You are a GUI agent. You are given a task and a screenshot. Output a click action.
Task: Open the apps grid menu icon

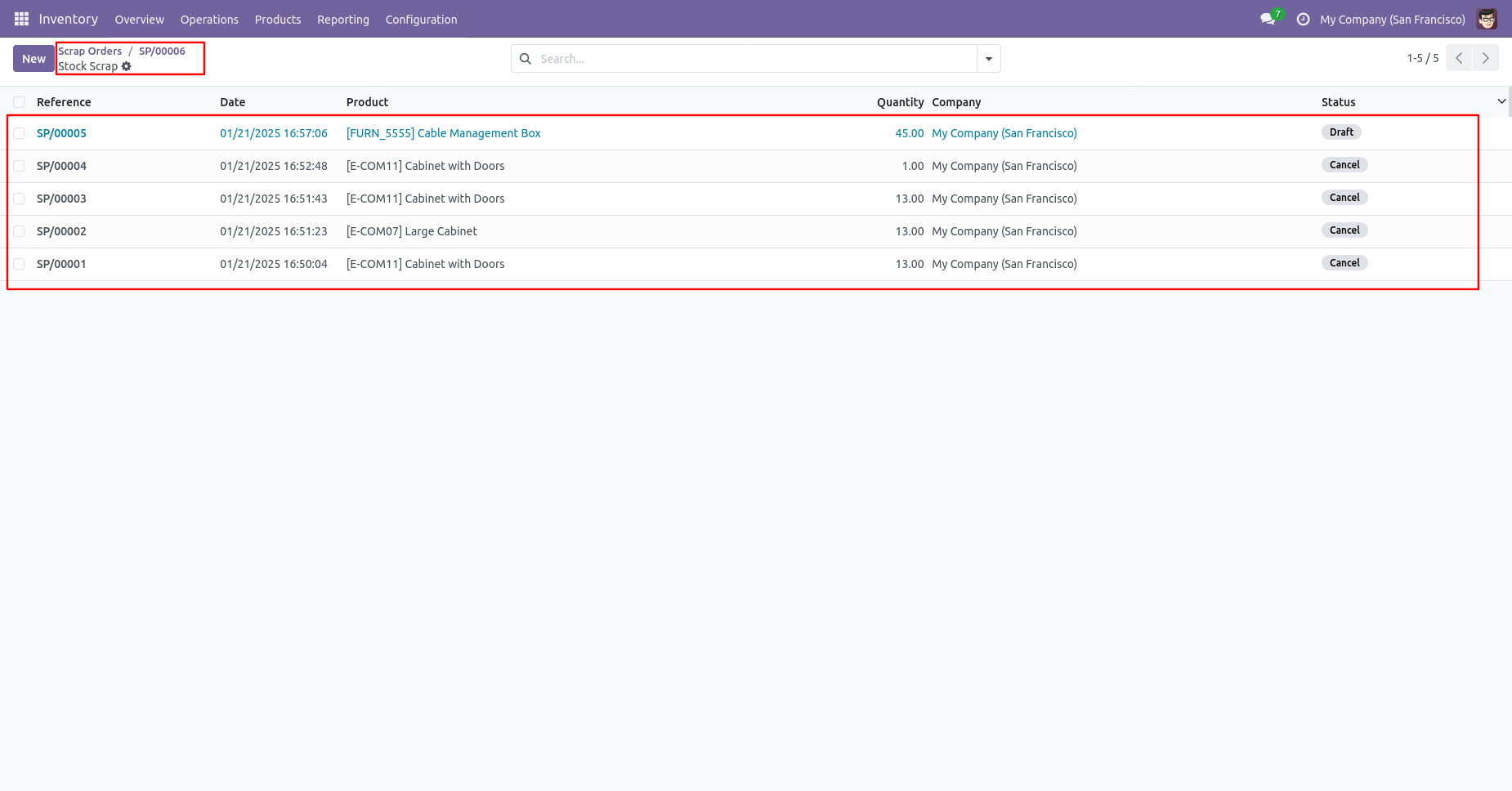point(21,19)
